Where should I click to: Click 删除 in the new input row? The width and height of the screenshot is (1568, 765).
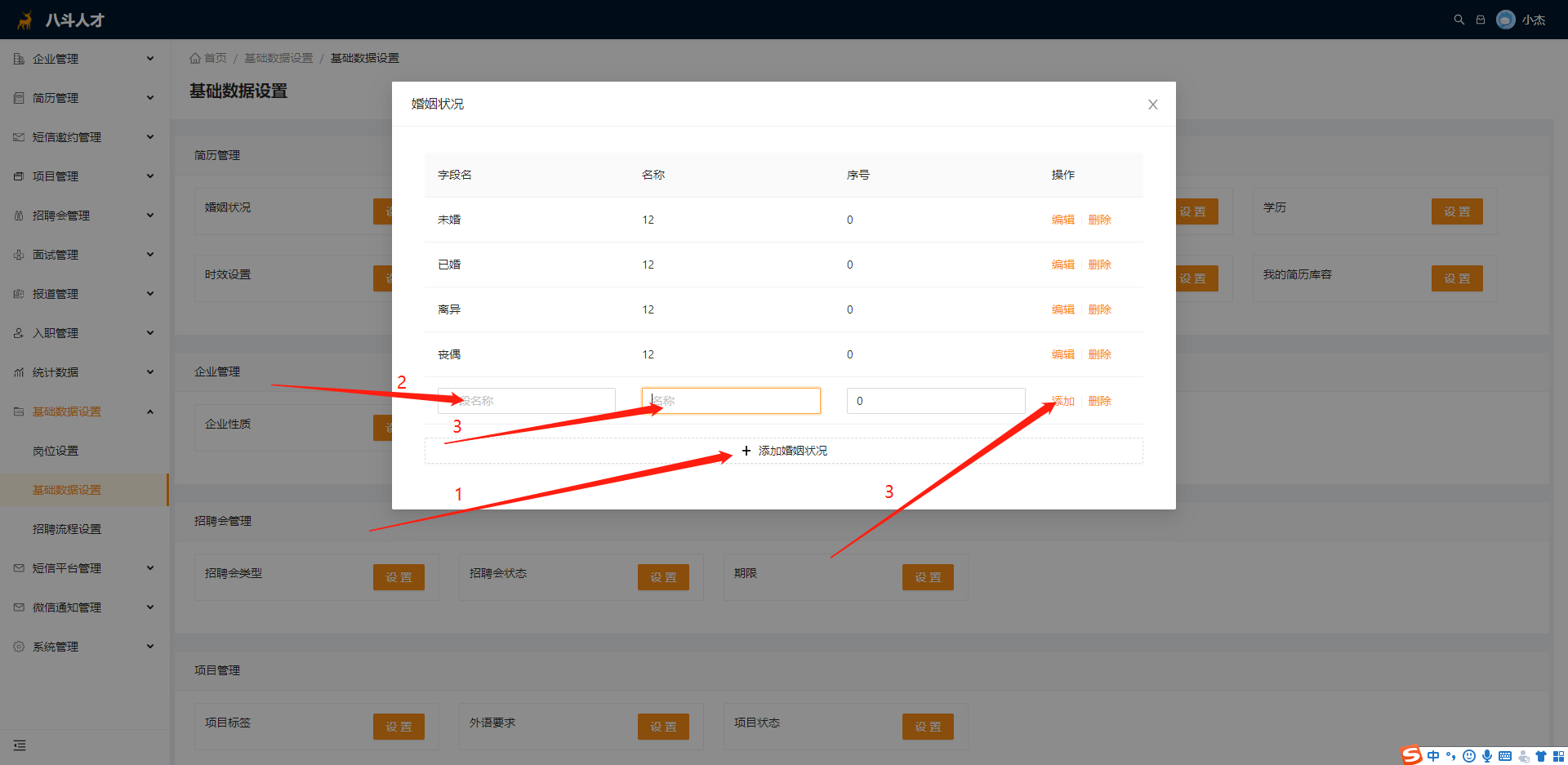[x=1100, y=401]
